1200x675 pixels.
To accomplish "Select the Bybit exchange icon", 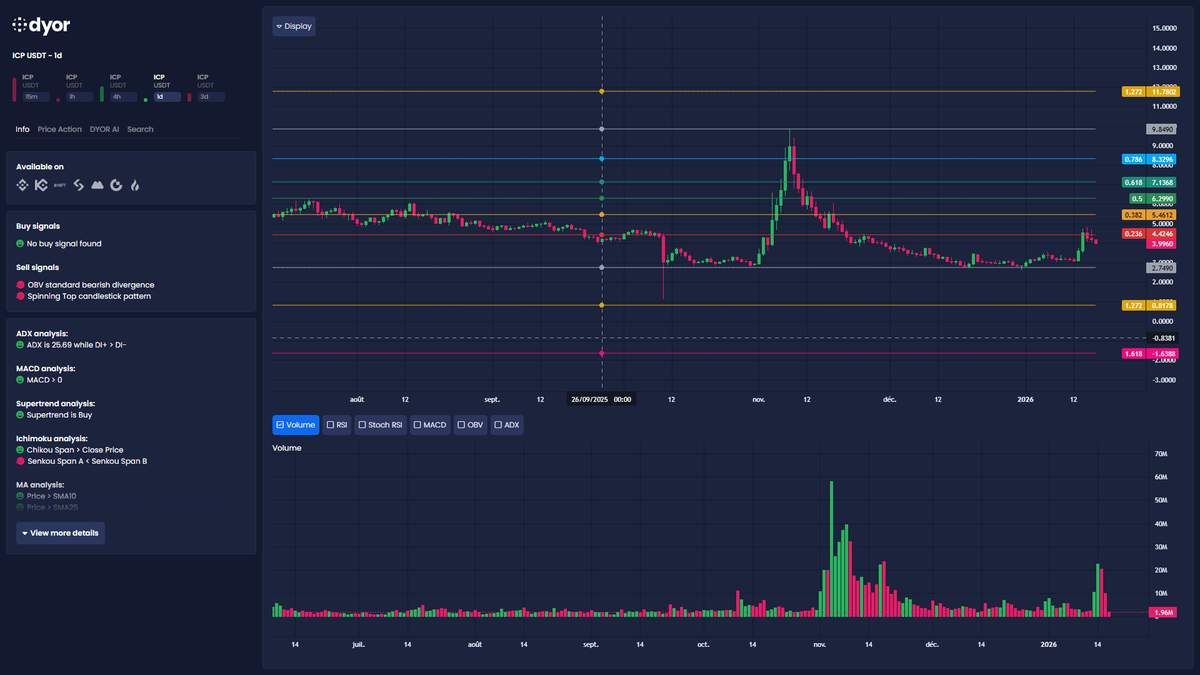I will click(59, 185).
